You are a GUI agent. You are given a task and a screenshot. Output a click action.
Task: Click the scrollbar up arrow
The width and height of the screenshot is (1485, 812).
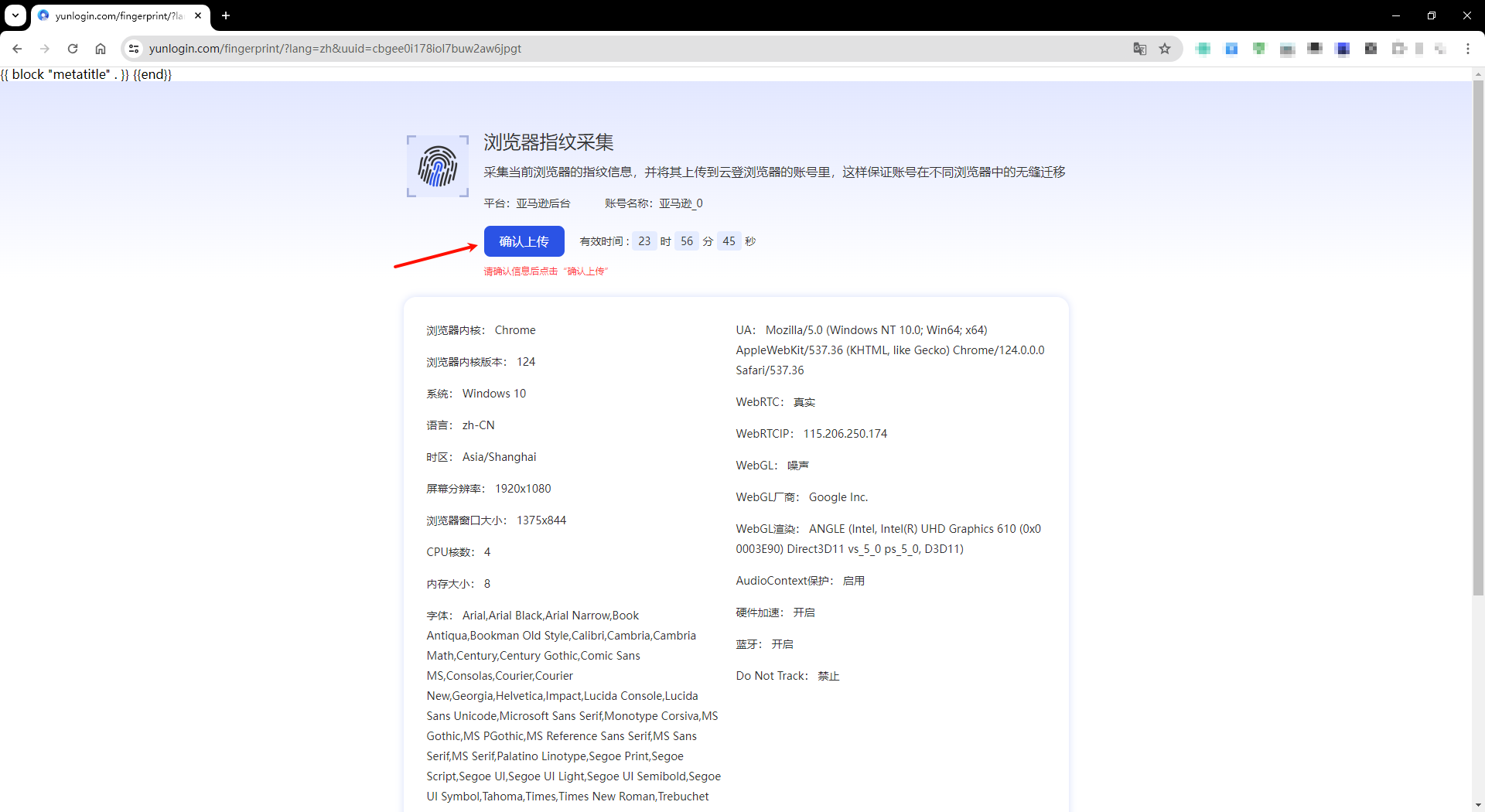[x=1478, y=74]
